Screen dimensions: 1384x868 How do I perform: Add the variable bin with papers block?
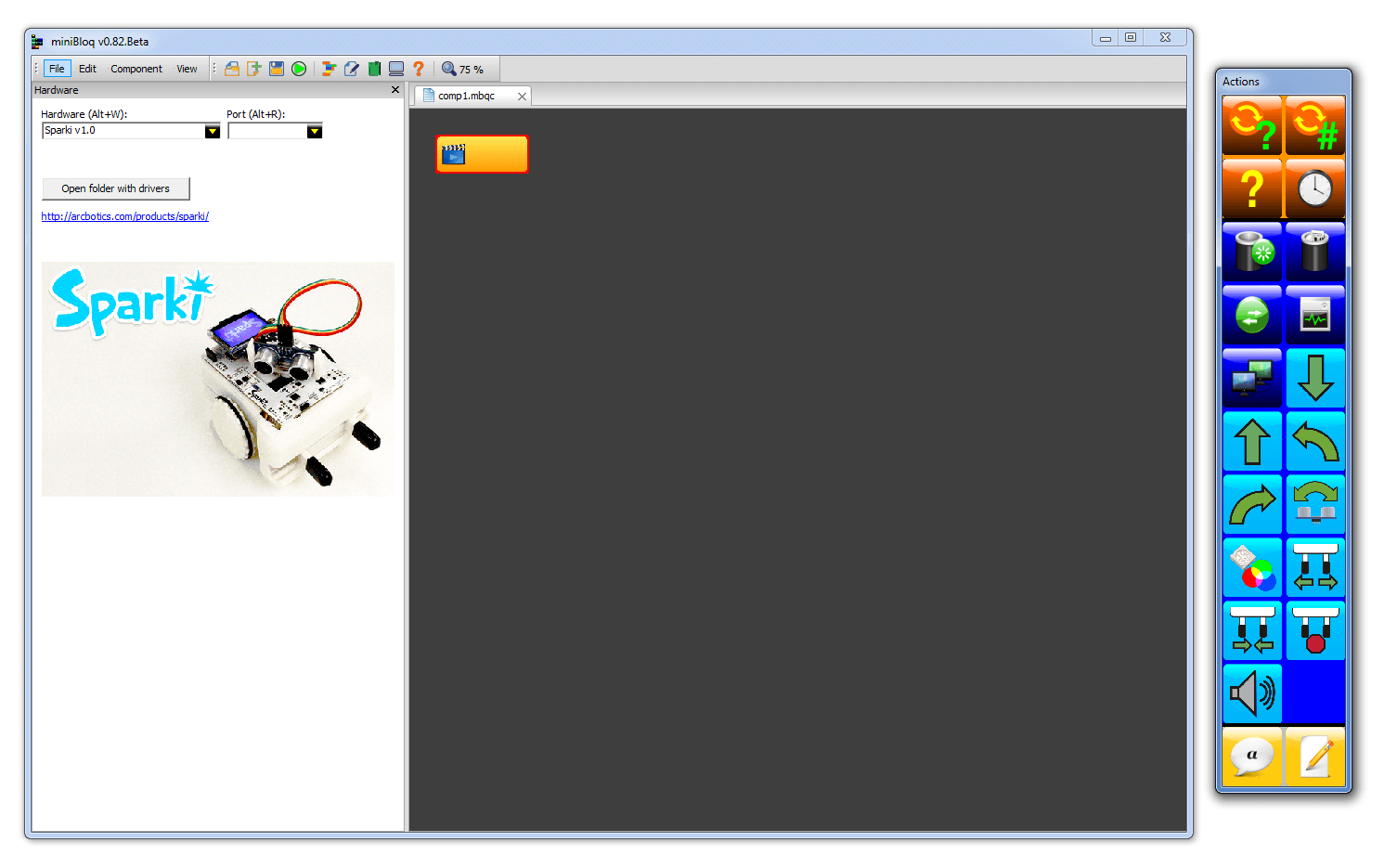tap(1315, 252)
